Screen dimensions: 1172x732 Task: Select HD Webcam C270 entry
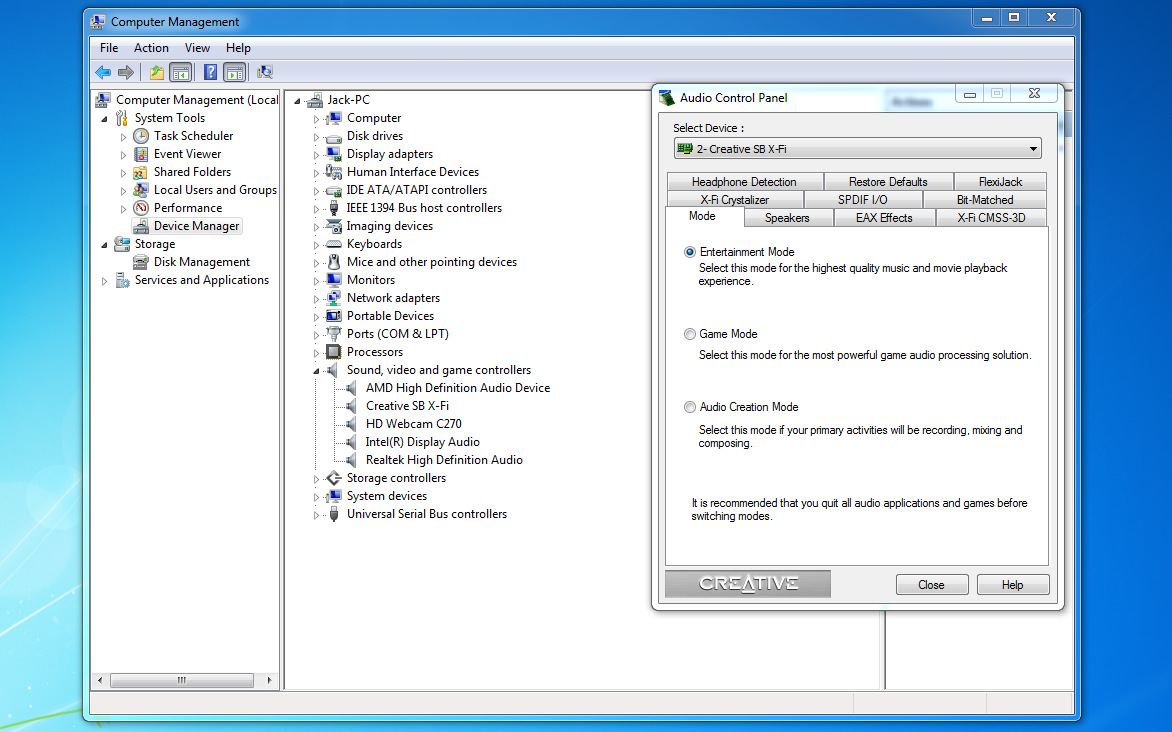point(413,424)
